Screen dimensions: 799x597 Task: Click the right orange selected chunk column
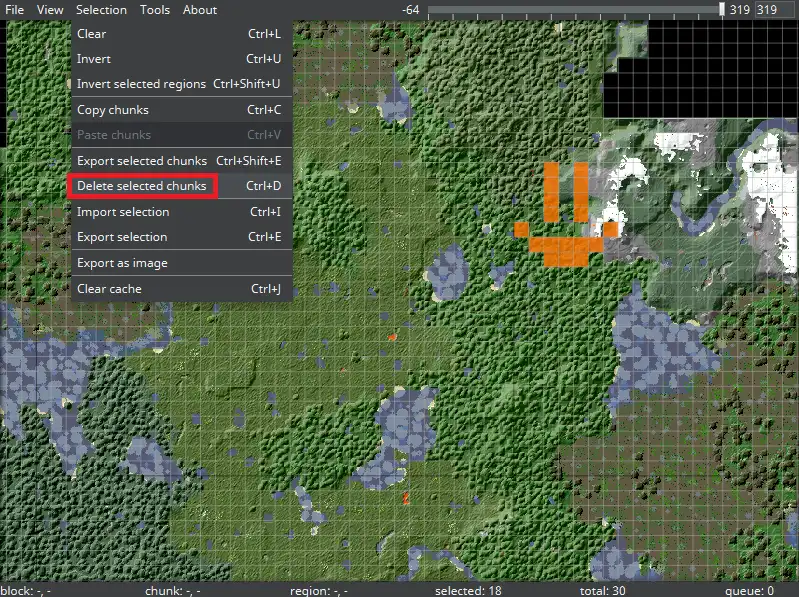tap(581, 192)
